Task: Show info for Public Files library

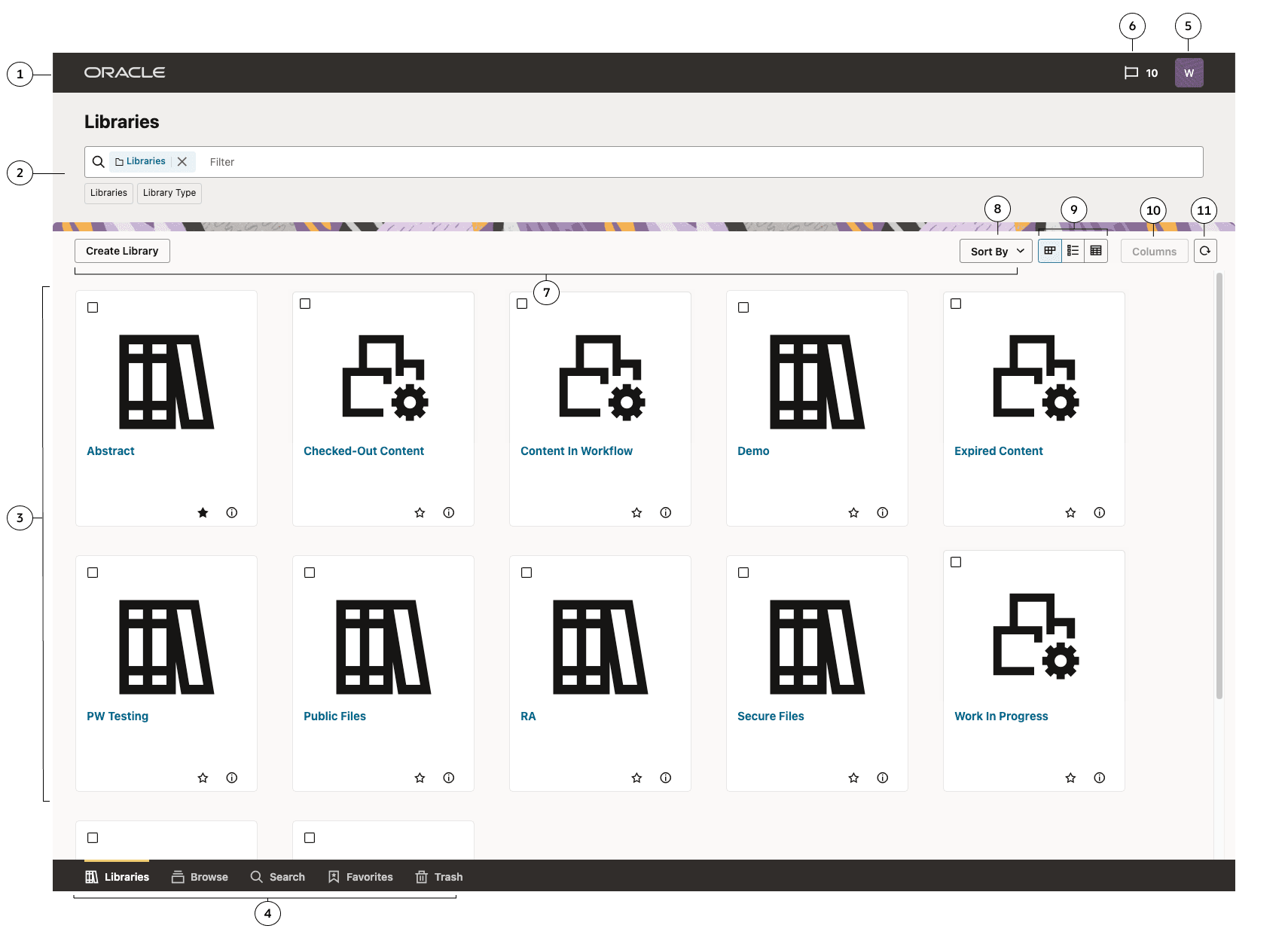Action: coord(449,778)
